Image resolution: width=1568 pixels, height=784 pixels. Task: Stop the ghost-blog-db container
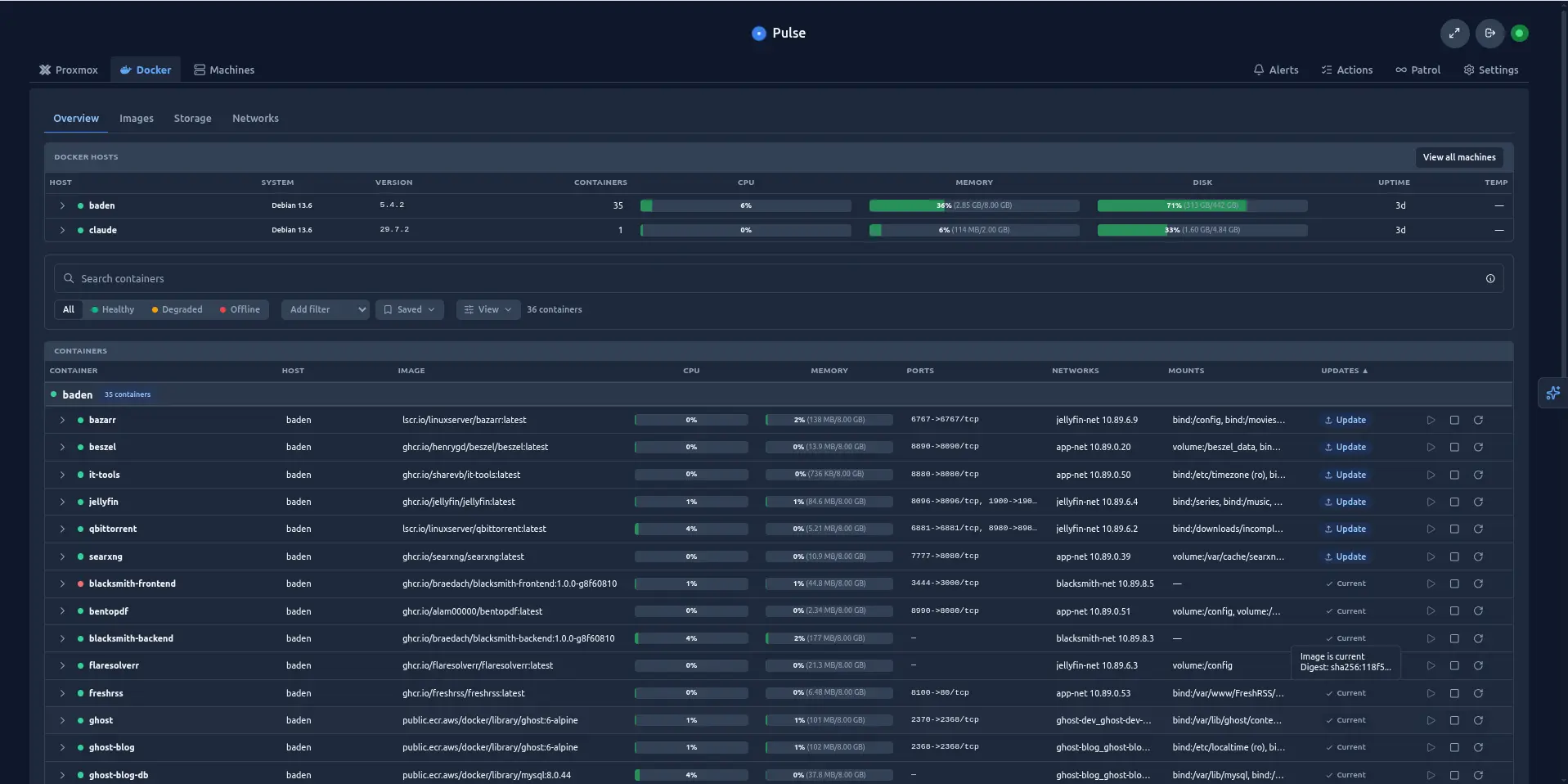tap(1454, 775)
